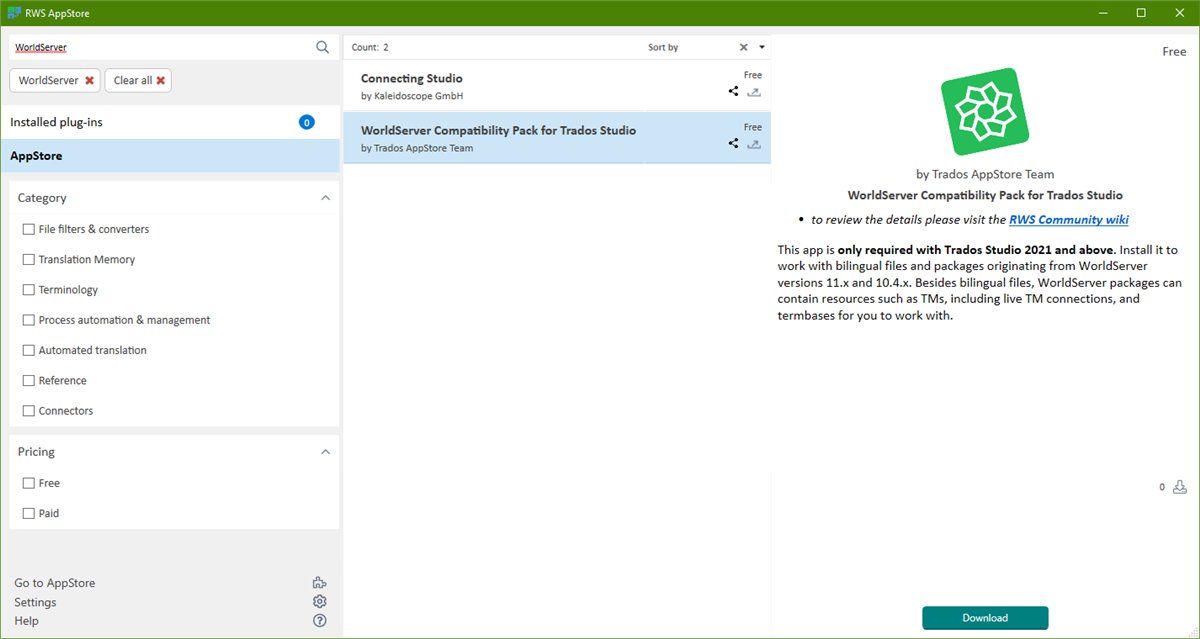Image resolution: width=1200 pixels, height=639 pixels.
Task: Click the Go to AppStore puzzle icon
Action: tap(320, 583)
